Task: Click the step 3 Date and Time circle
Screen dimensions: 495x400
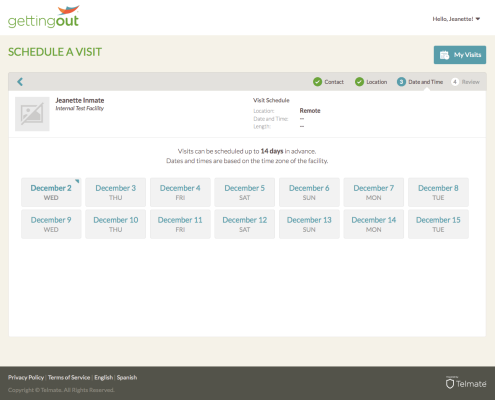Action: point(401,82)
